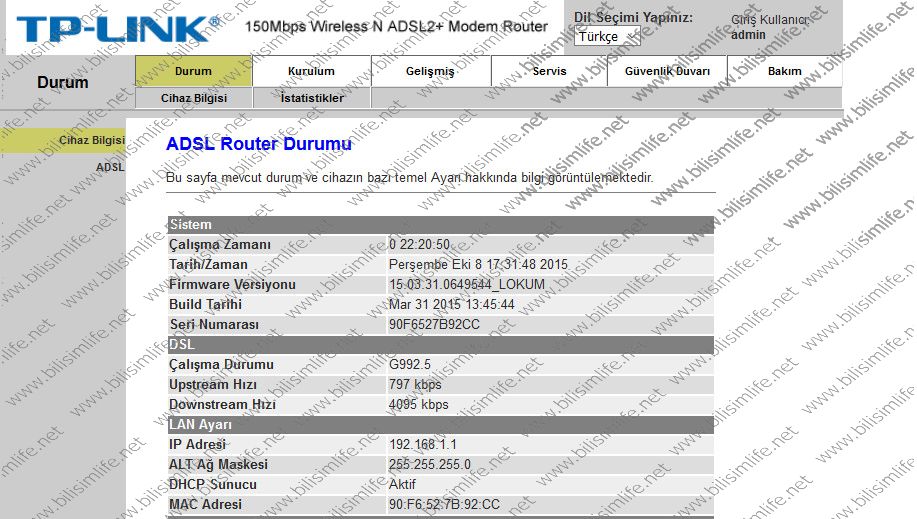Screen dimensions: 917x519
Task: Click the Dil Seçimi Yapınız label
Action: pos(633,17)
